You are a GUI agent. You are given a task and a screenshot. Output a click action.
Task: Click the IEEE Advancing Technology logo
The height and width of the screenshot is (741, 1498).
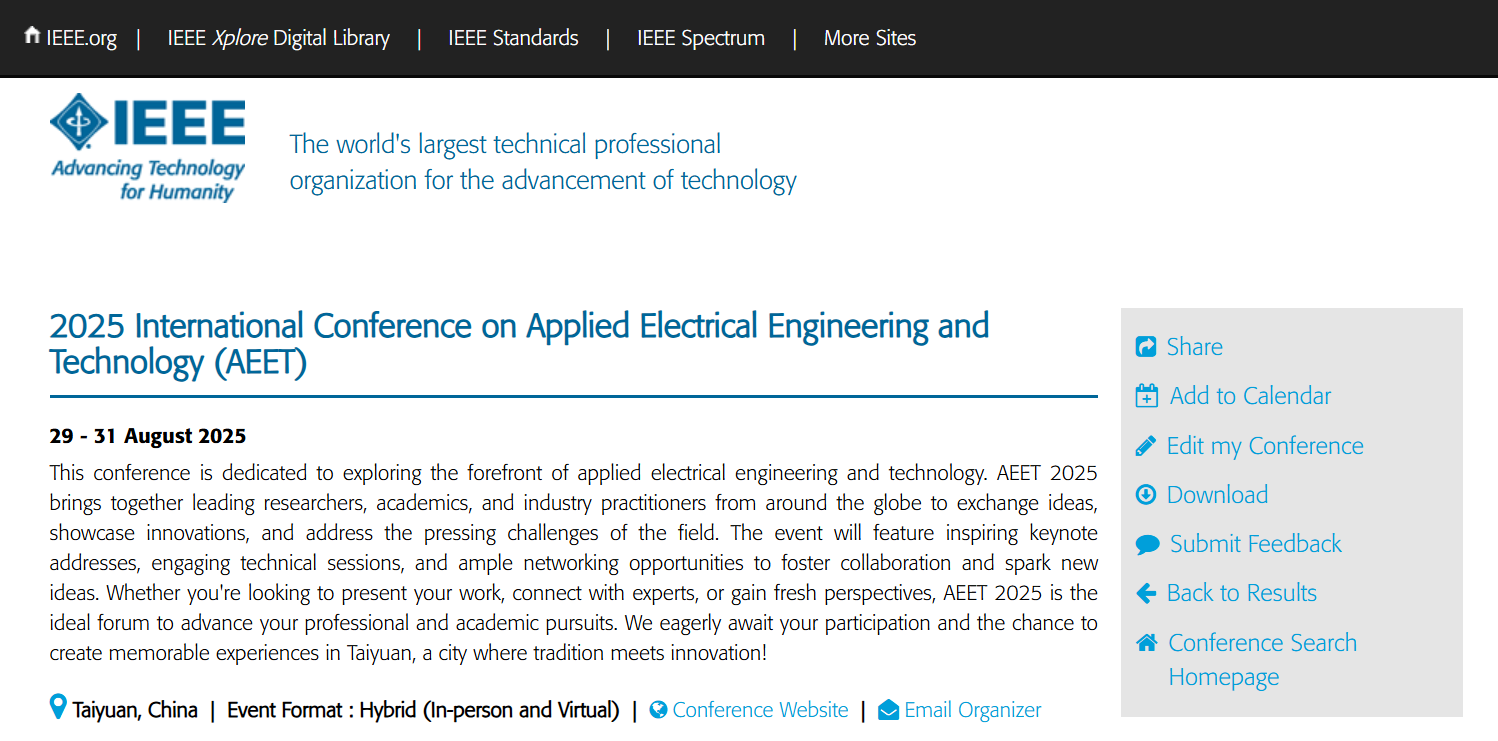pos(147,145)
